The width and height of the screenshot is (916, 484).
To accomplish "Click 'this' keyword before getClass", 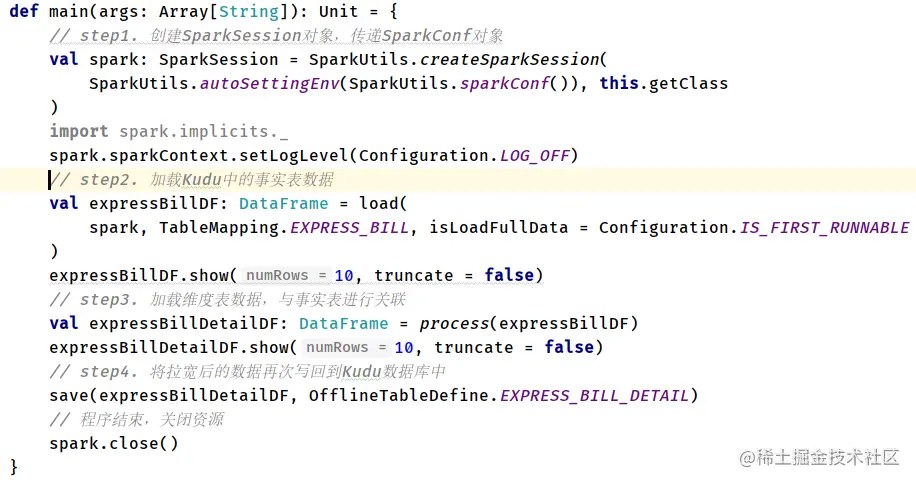I will point(619,83).
